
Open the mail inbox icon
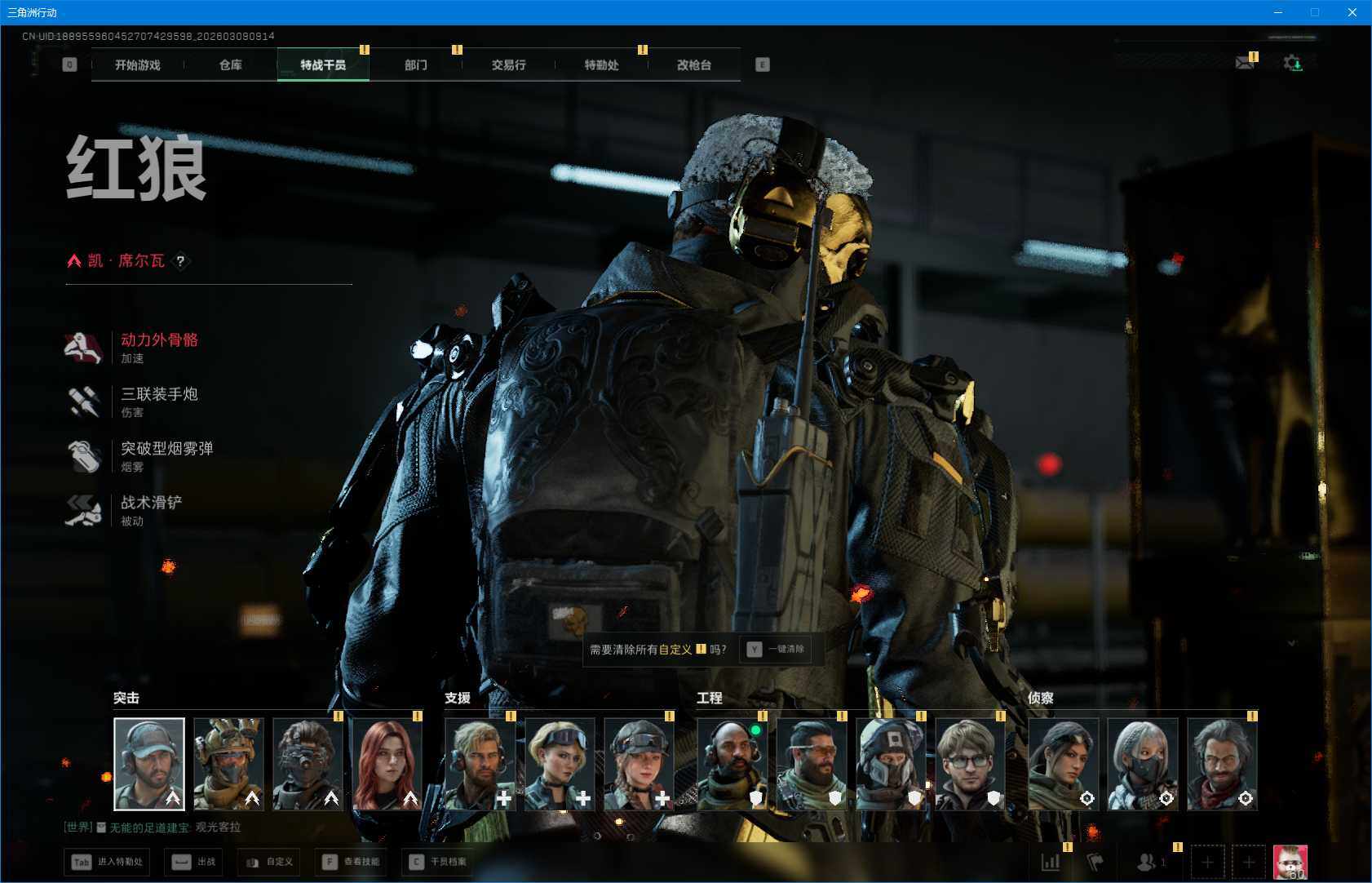coord(1245,63)
